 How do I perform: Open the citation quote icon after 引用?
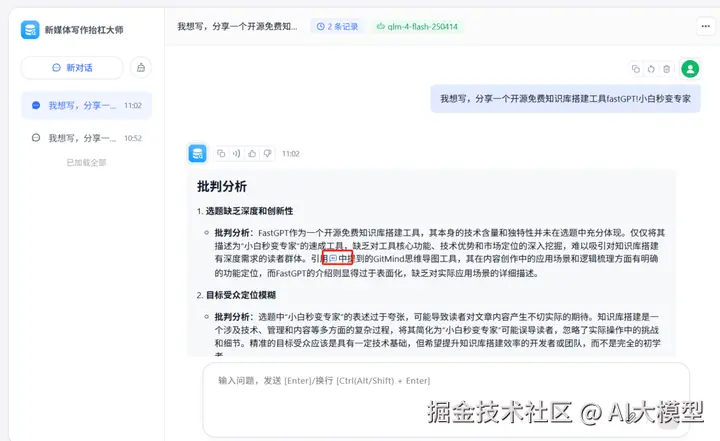(x=333, y=259)
